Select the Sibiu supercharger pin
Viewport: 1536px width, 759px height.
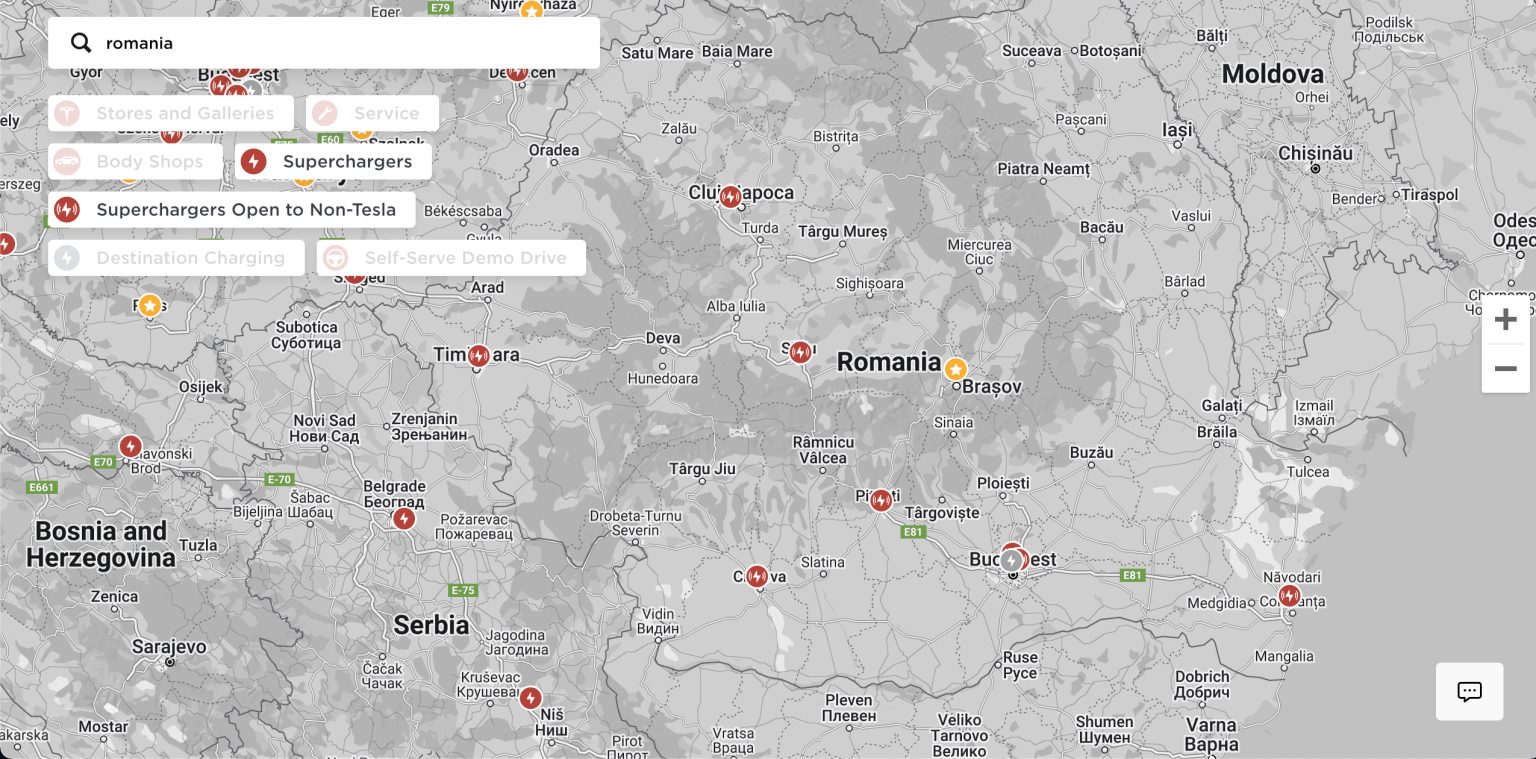pos(800,352)
